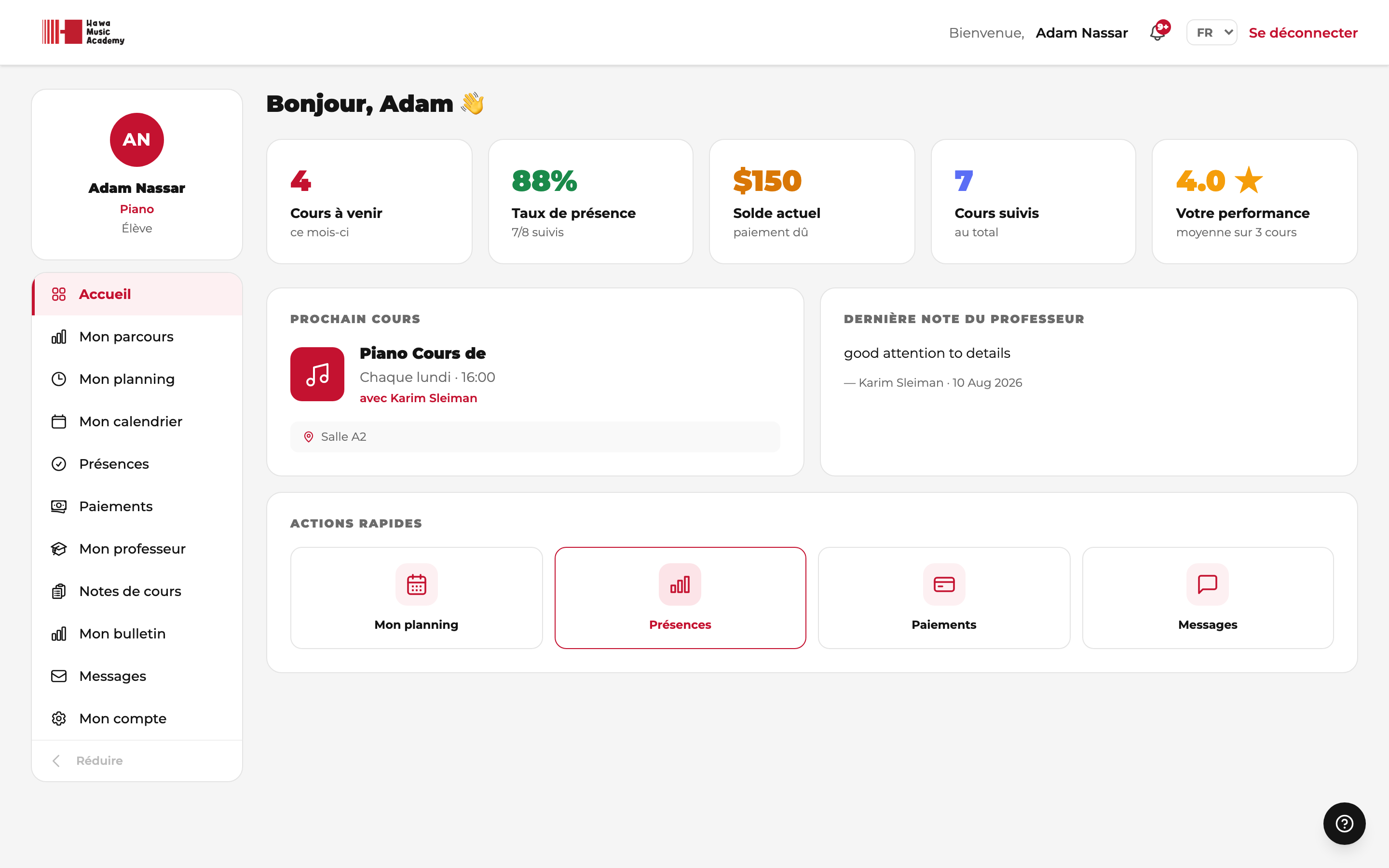The image size is (1389, 868).
Task: Open the Paiements quick action card
Action: click(x=943, y=597)
